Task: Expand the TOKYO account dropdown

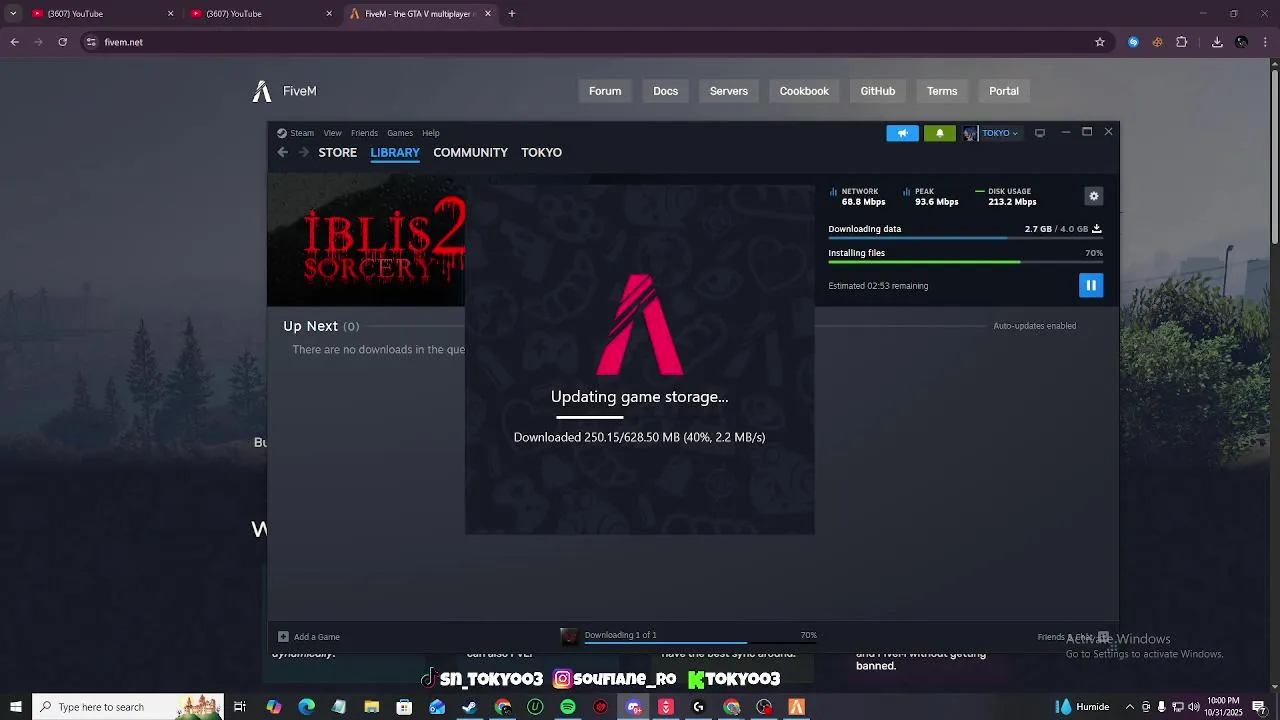Action: [x=1000, y=133]
